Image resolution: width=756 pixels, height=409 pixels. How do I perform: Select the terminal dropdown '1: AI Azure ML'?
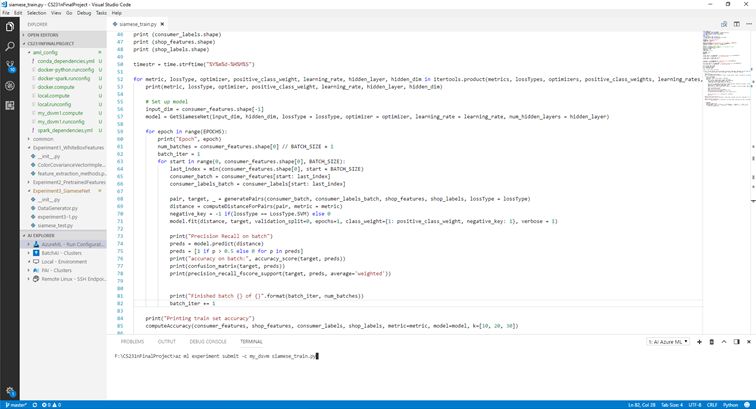668,341
